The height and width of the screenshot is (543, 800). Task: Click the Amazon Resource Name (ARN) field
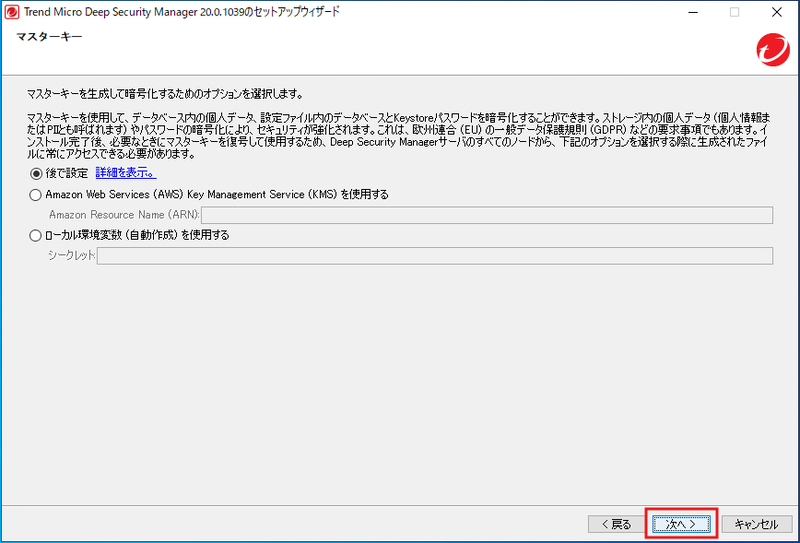coord(487,215)
